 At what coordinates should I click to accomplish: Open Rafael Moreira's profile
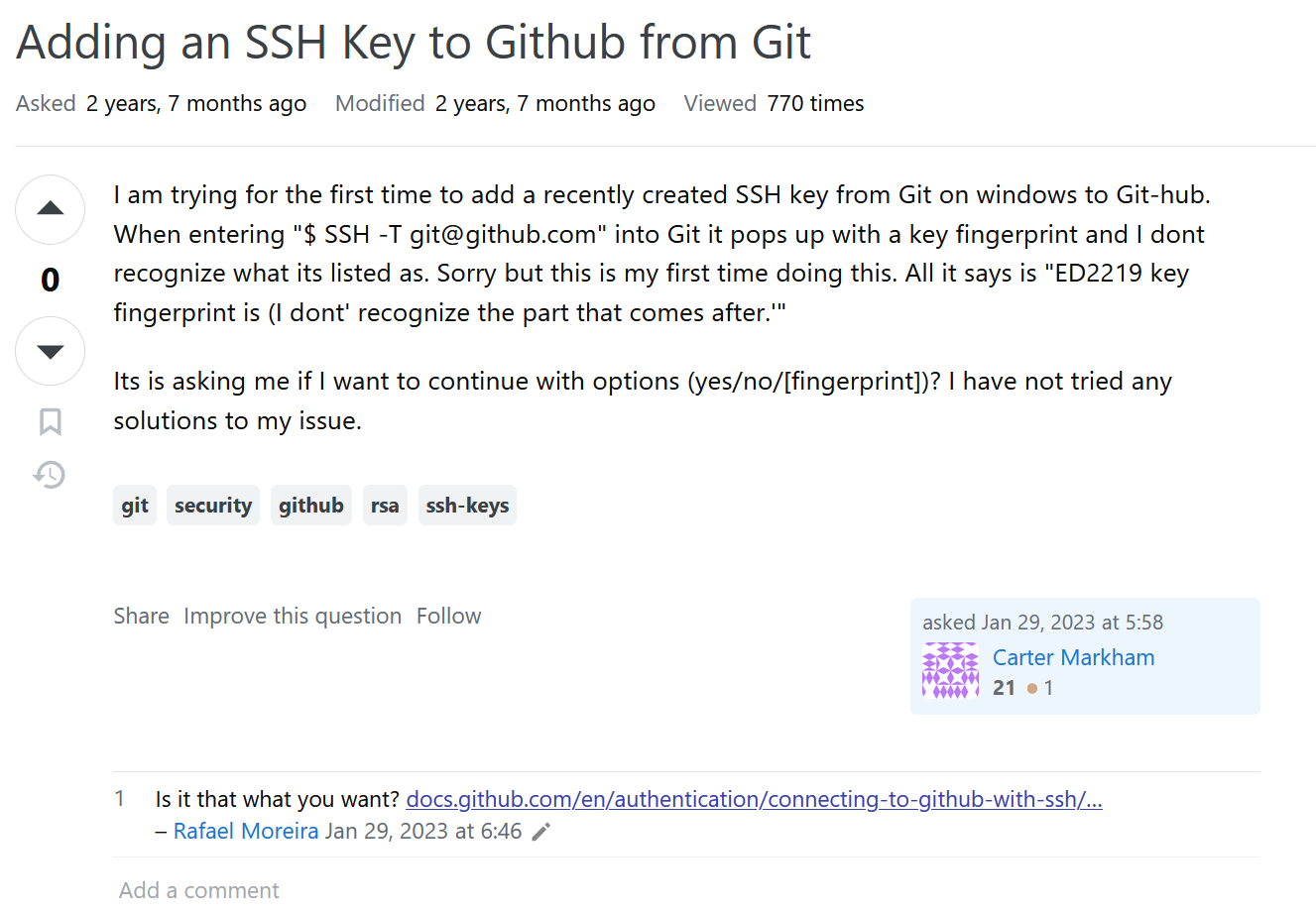[246, 832]
